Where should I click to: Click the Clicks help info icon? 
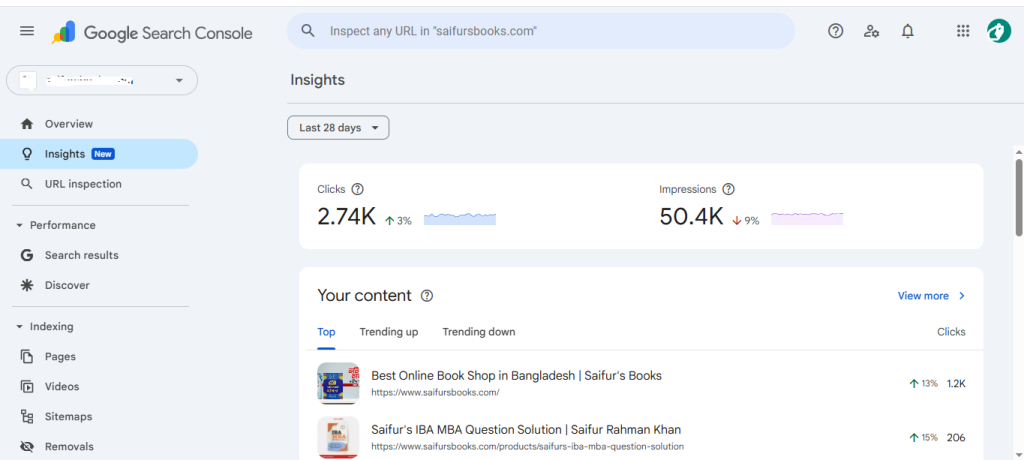pos(358,189)
